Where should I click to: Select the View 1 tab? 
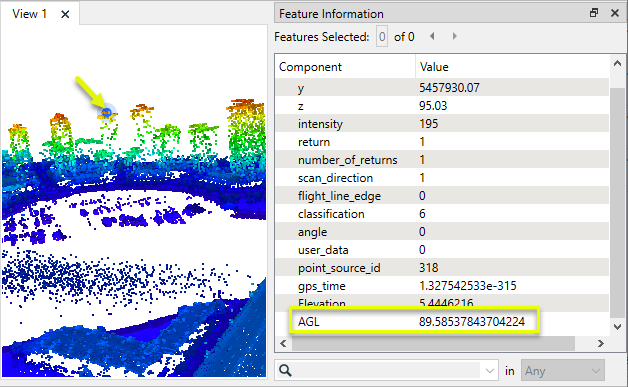[29, 14]
